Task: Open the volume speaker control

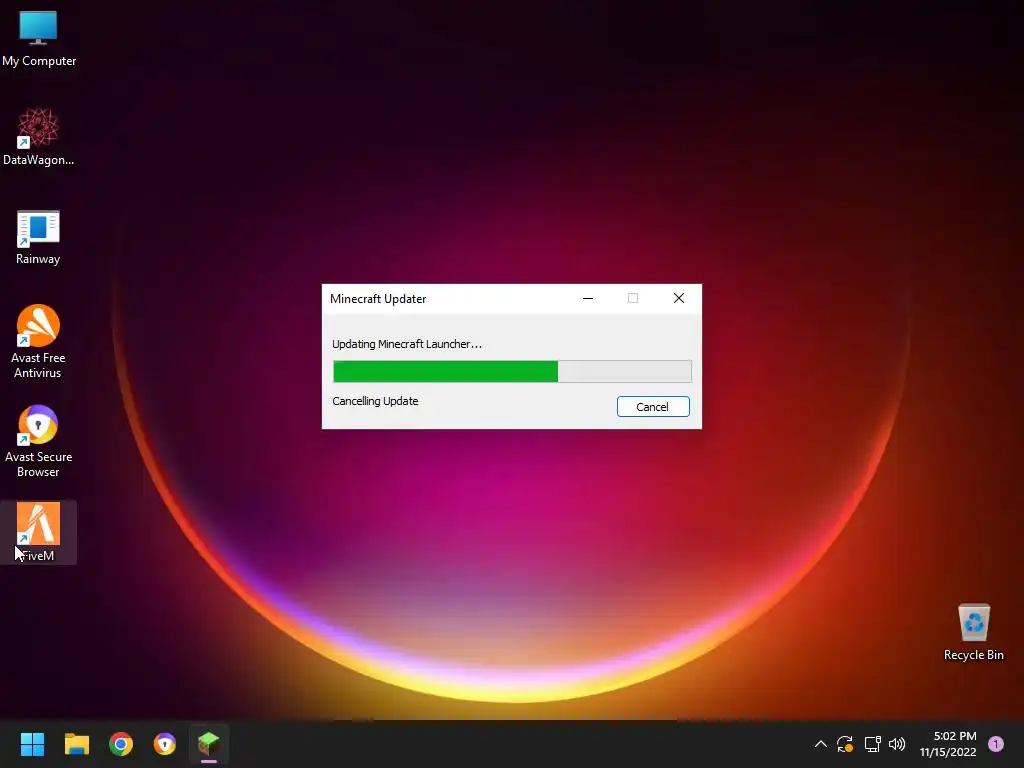Action: pyautogui.click(x=897, y=744)
